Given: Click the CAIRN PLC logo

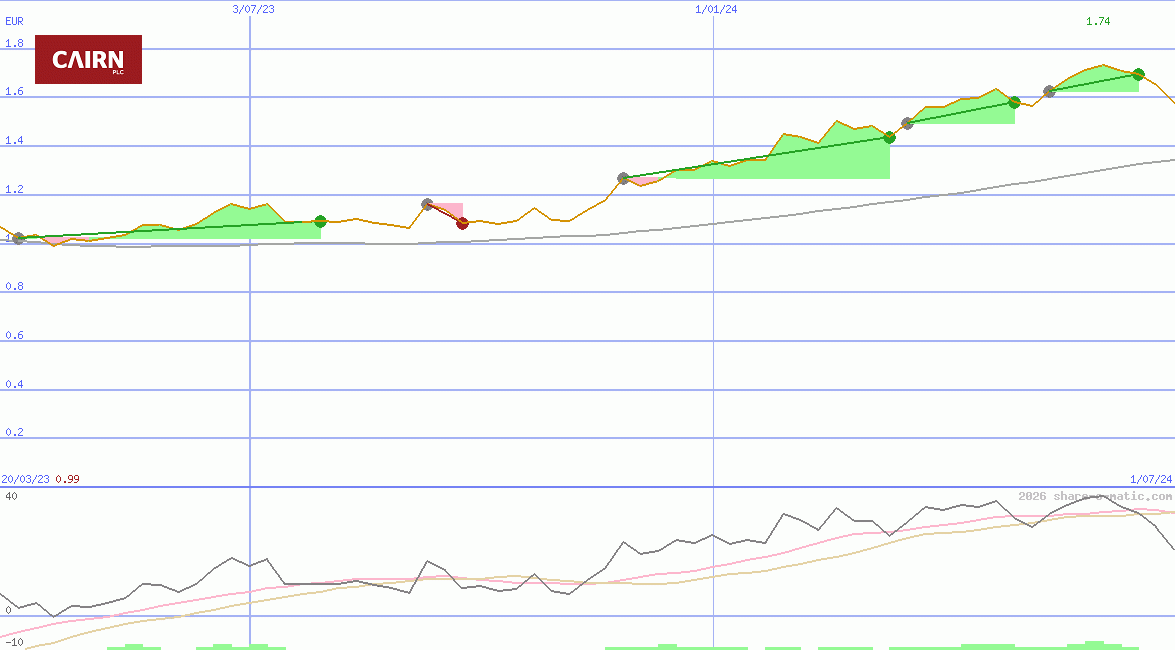Looking at the screenshot, I should click(x=88, y=60).
